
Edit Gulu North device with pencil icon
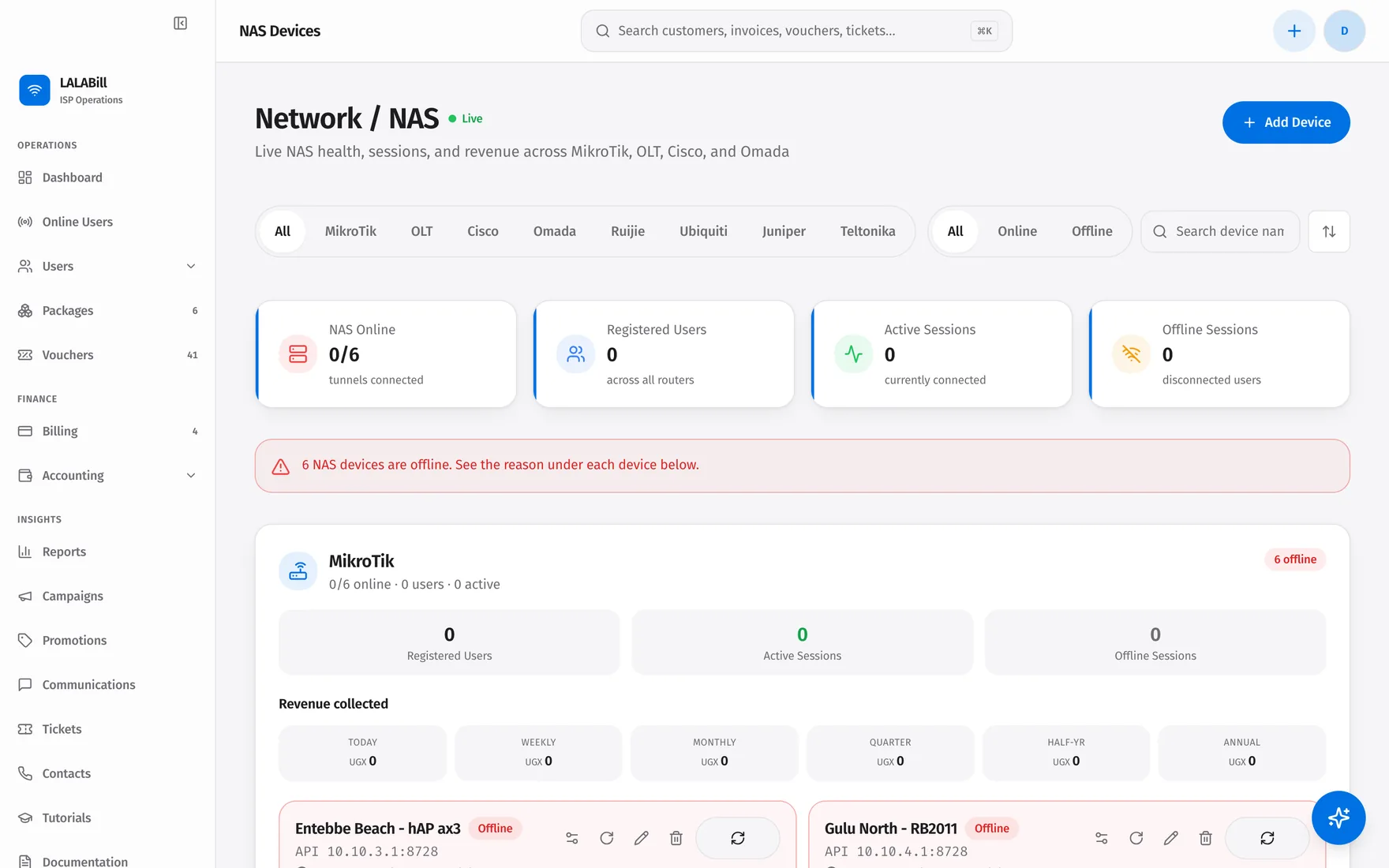(x=1171, y=838)
